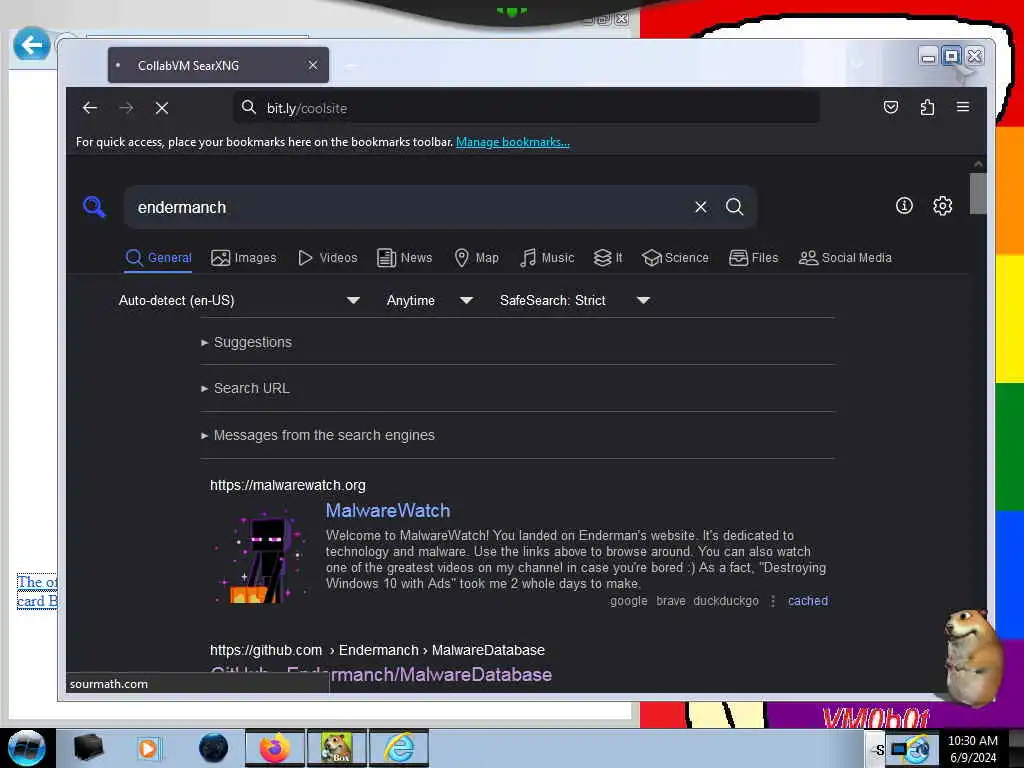
Task: Open the MalwareWatch result title
Action: point(388,510)
